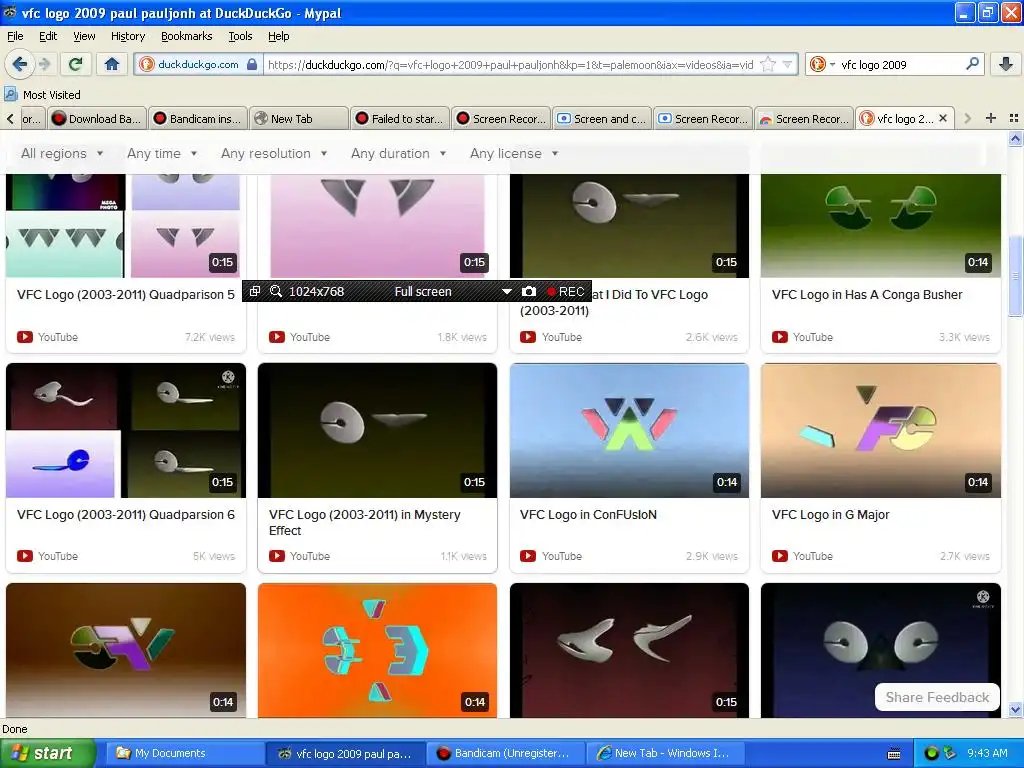Click the vertical scrollbar thumb
Viewport: 1024px width, 768px height.
point(1015,276)
